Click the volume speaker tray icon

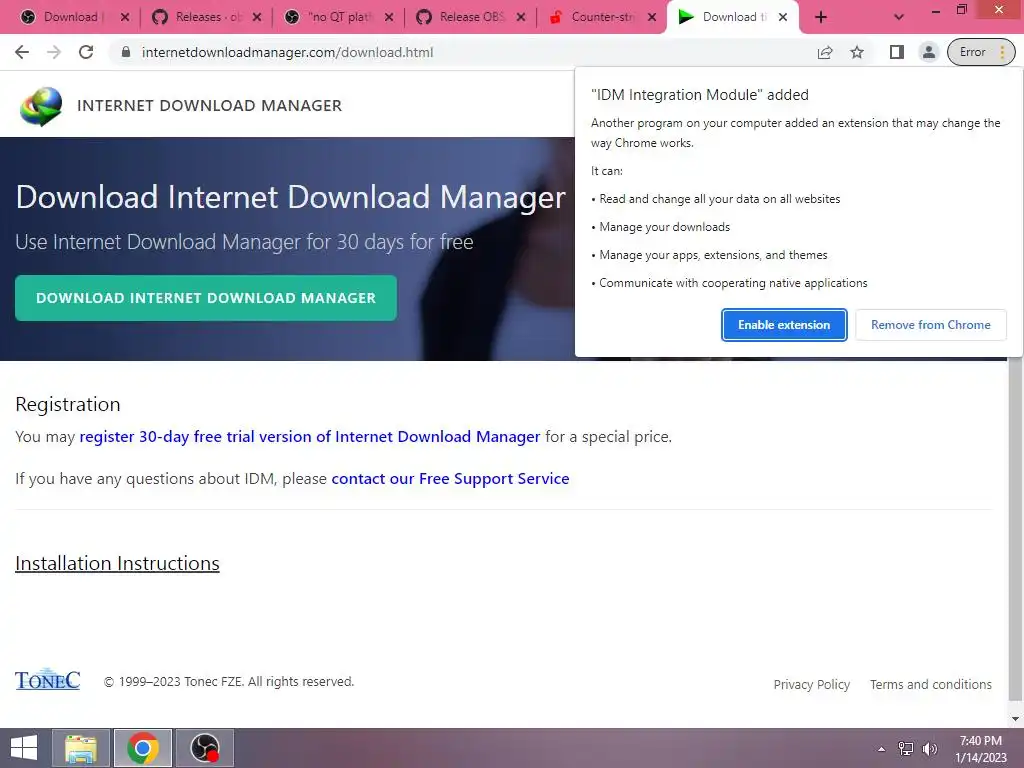coord(930,749)
